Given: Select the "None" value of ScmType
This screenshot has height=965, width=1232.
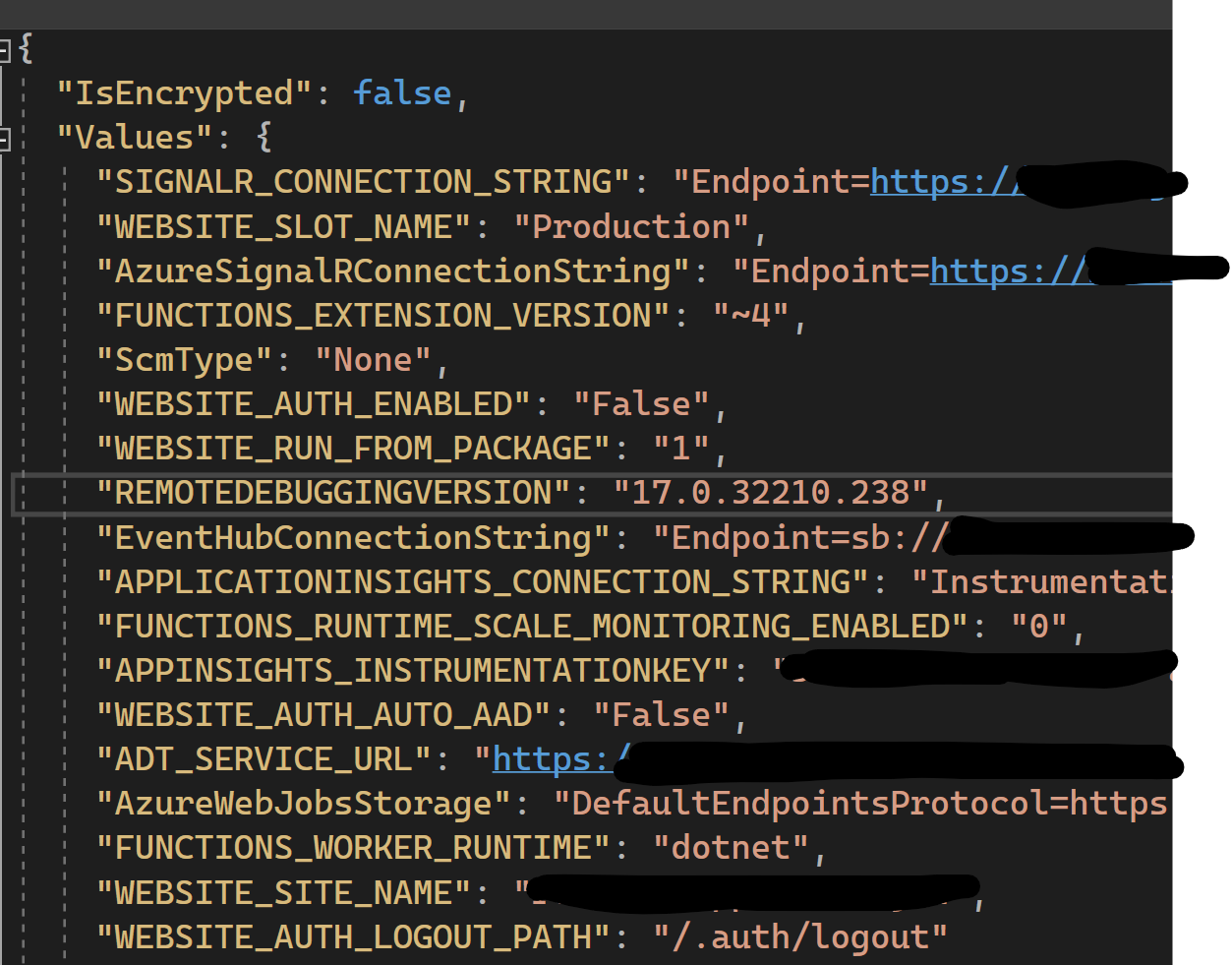Looking at the screenshot, I should click(x=373, y=360).
